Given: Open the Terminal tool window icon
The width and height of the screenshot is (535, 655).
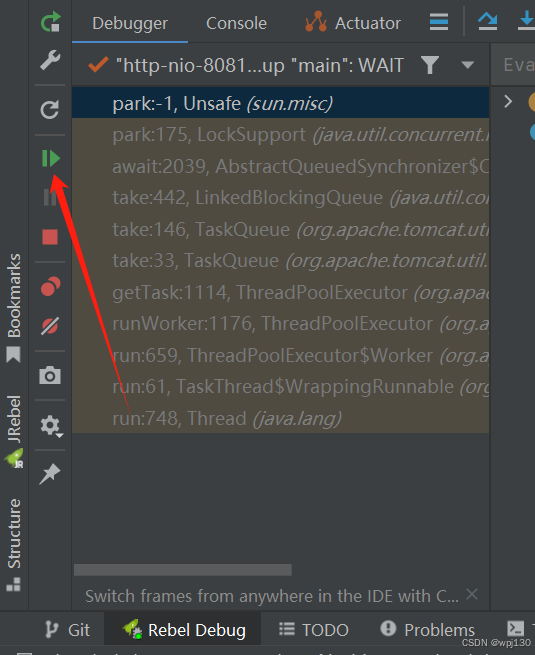Looking at the screenshot, I should pyautogui.click(x=515, y=628).
